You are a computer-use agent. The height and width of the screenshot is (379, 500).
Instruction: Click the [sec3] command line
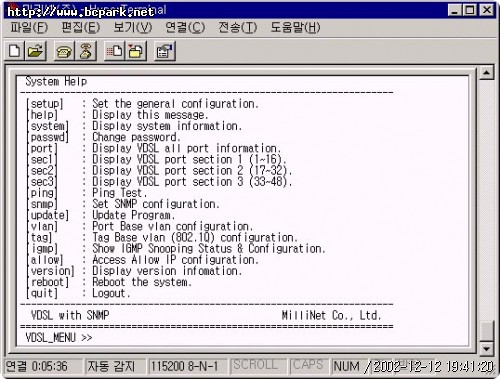click(x=159, y=182)
